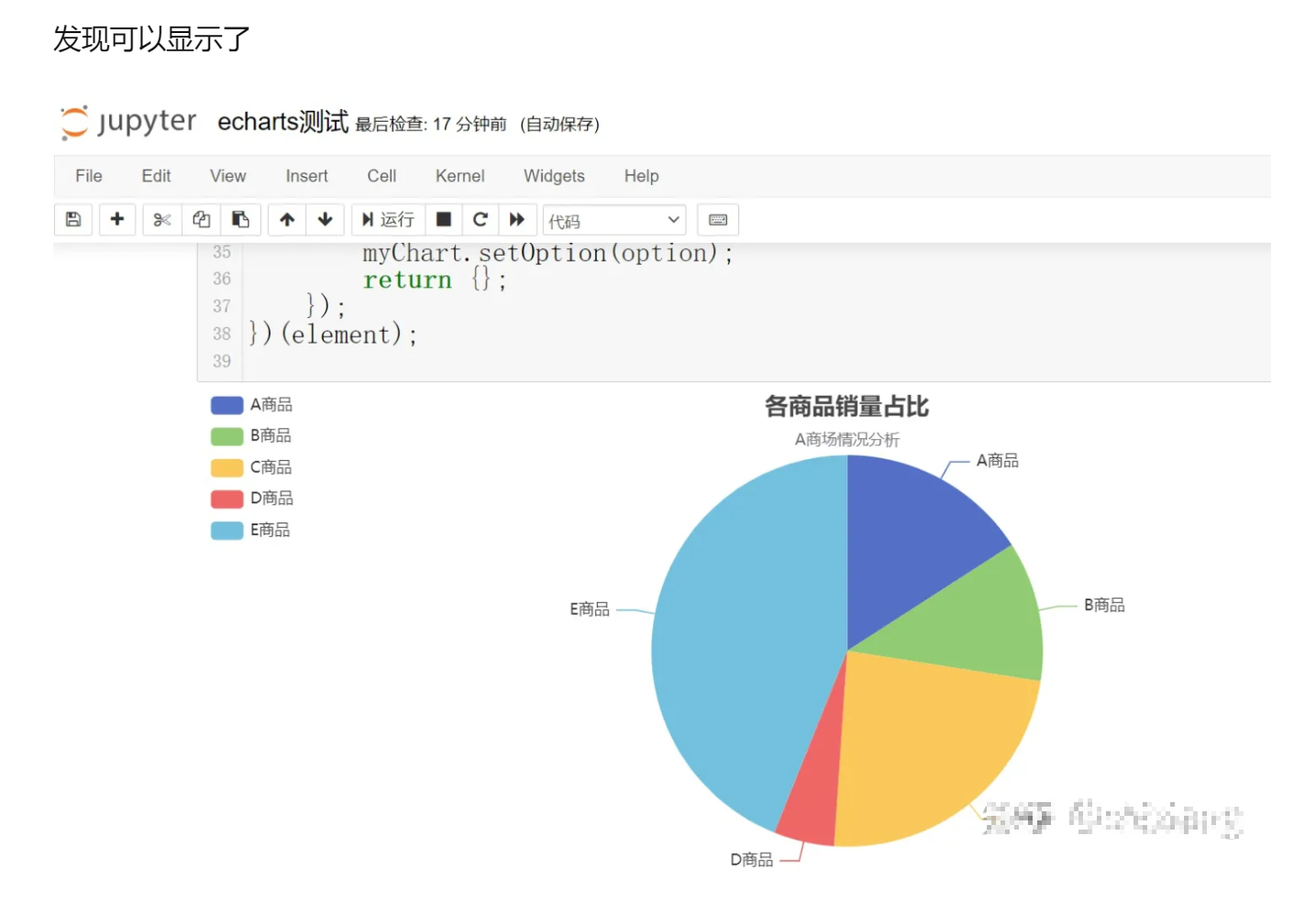Save the notebook using the save icon
The image size is (1305, 924).
coord(73,219)
